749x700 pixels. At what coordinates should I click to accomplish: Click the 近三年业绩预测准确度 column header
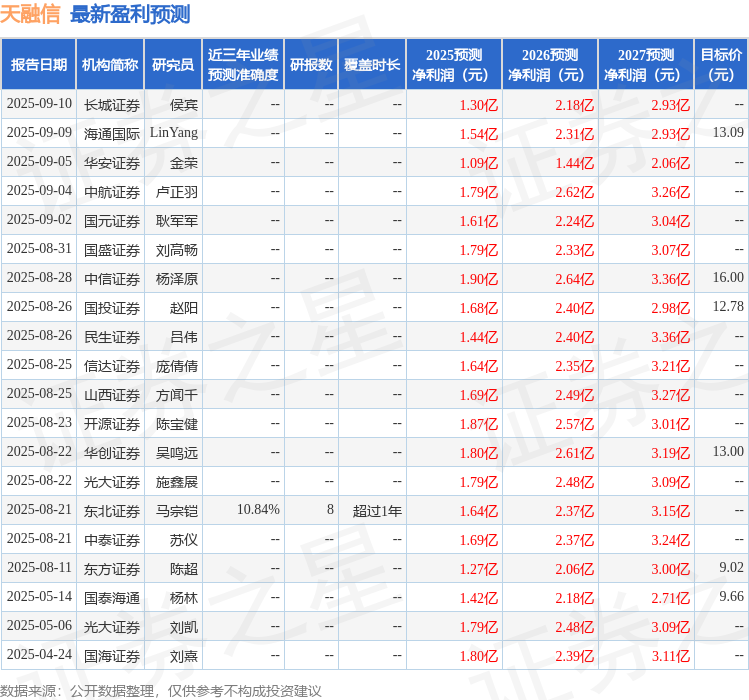click(x=243, y=65)
